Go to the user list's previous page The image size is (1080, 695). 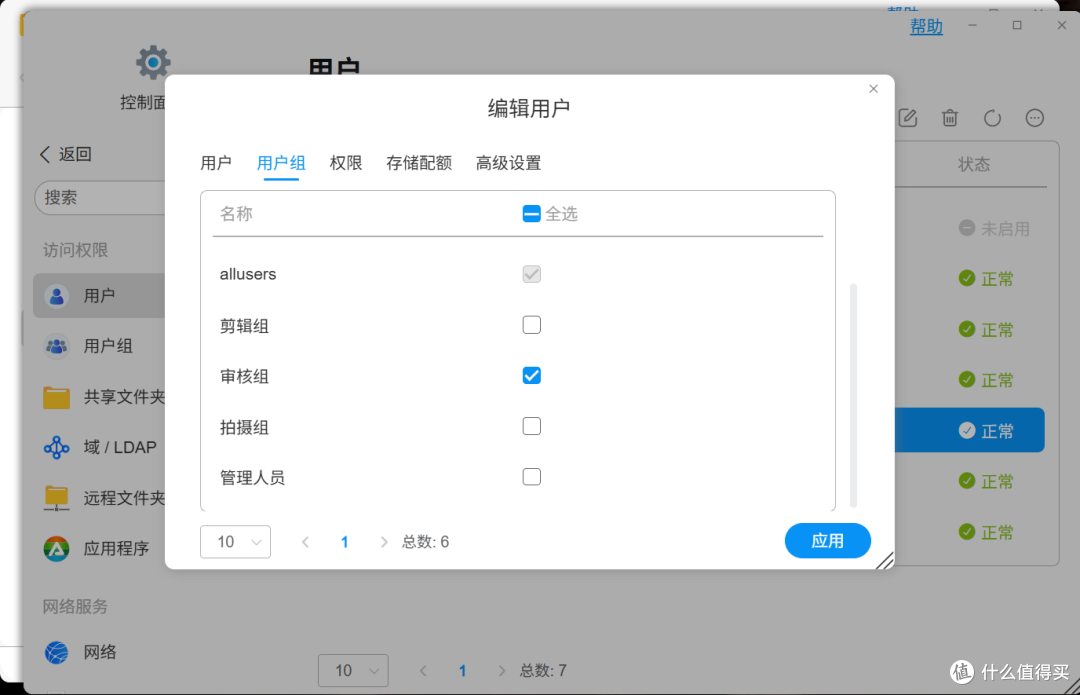point(423,671)
